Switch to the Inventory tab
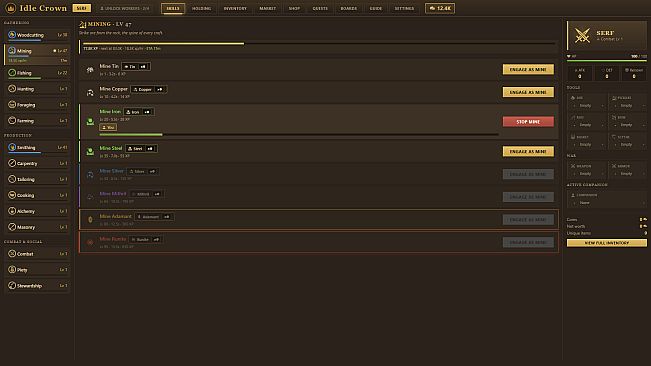The width and height of the screenshot is (651, 366). [235, 8]
